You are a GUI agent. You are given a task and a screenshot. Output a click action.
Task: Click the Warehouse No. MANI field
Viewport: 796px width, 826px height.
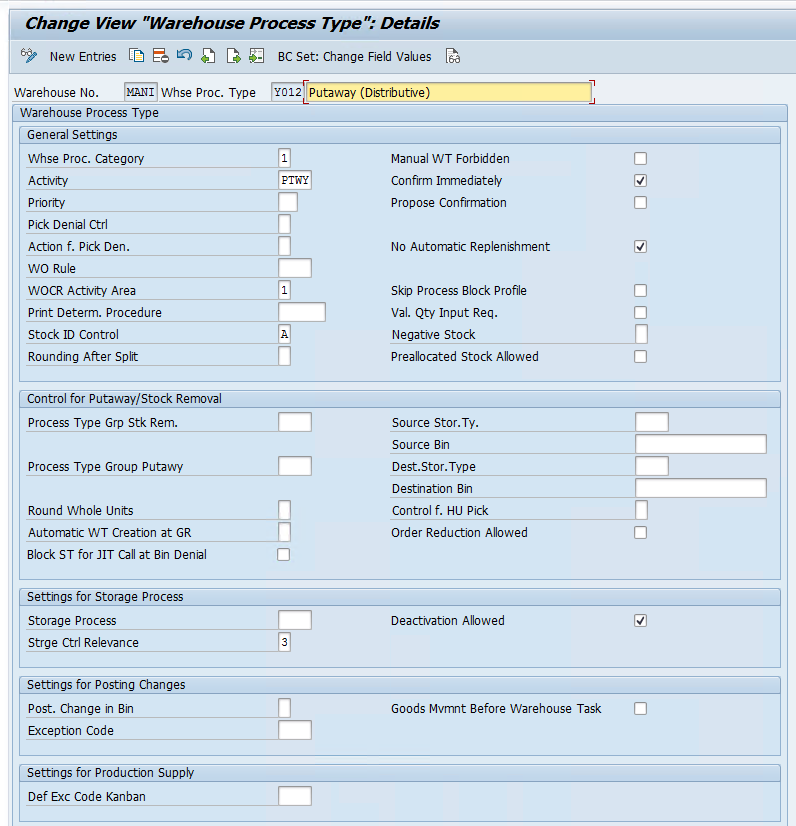tap(141, 92)
